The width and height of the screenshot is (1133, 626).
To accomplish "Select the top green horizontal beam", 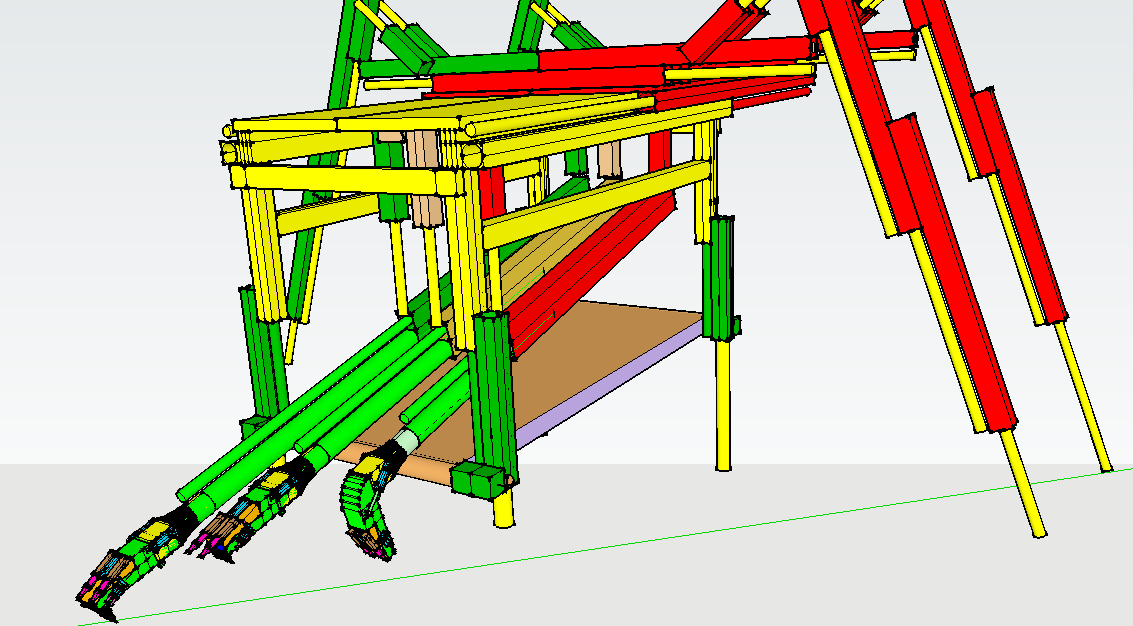I will tap(448, 65).
